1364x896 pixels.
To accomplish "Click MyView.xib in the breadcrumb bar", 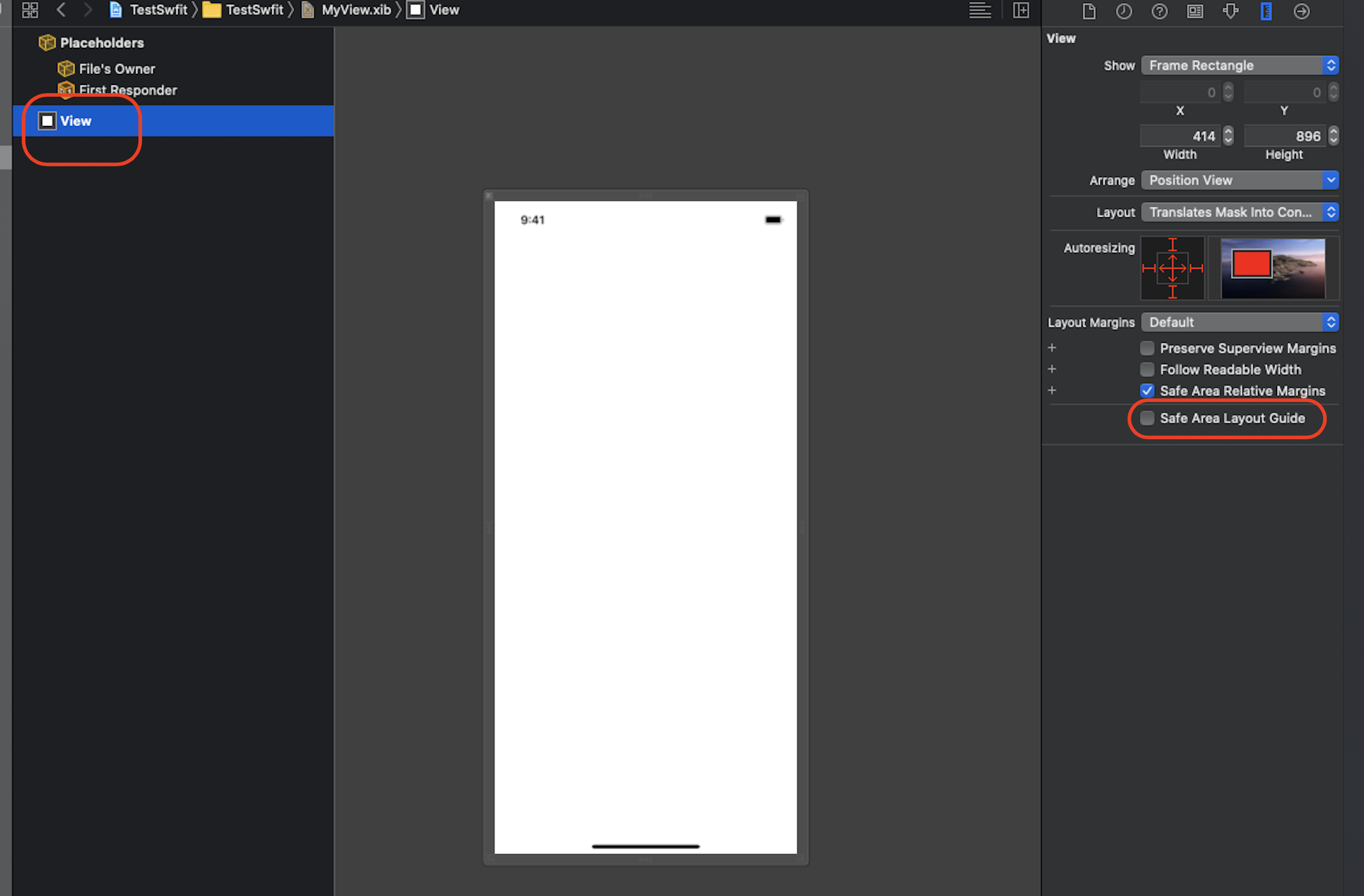I will coord(355,10).
